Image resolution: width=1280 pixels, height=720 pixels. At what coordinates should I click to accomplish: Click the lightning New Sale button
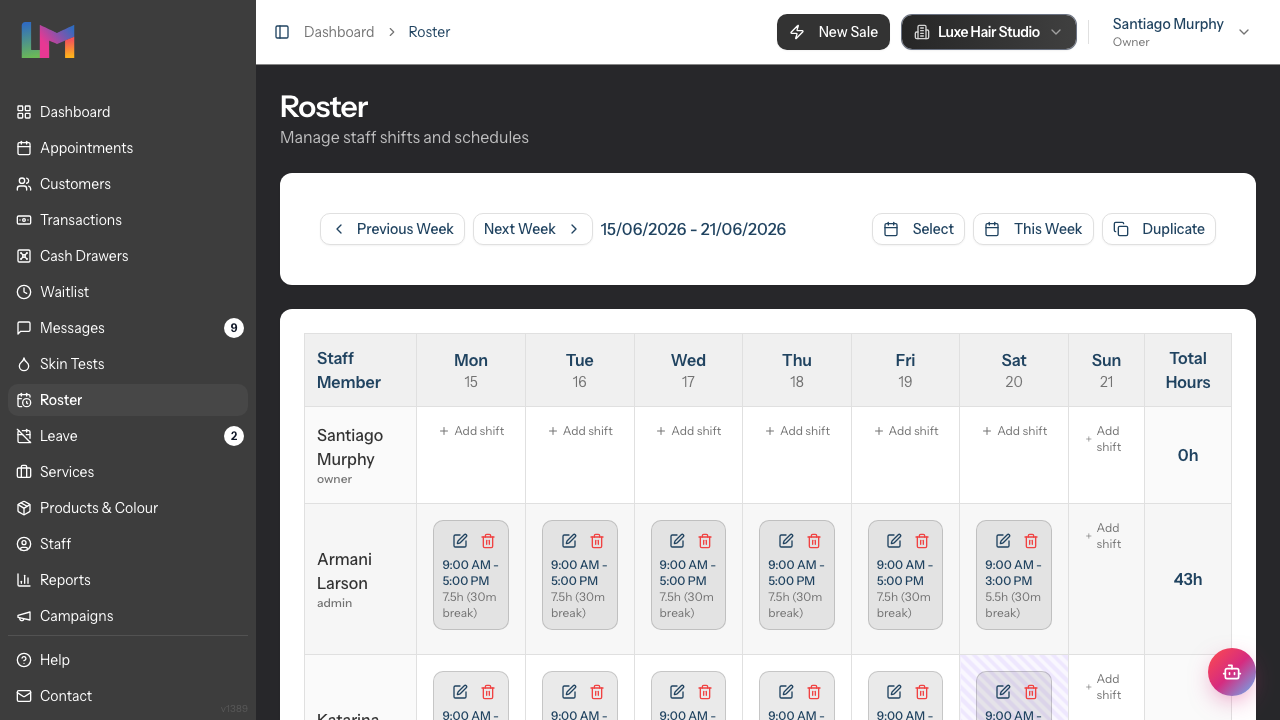click(x=833, y=32)
